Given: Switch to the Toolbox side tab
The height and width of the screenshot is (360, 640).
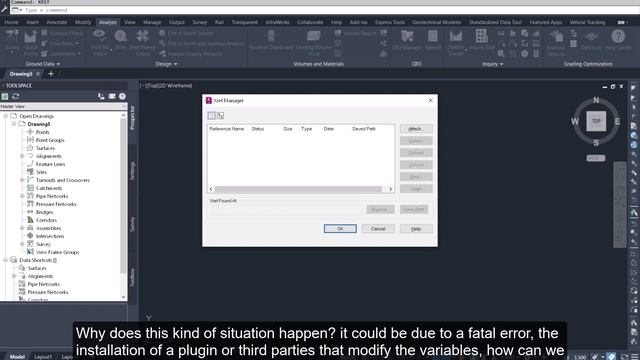Looking at the screenshot, I should point(132,278).
